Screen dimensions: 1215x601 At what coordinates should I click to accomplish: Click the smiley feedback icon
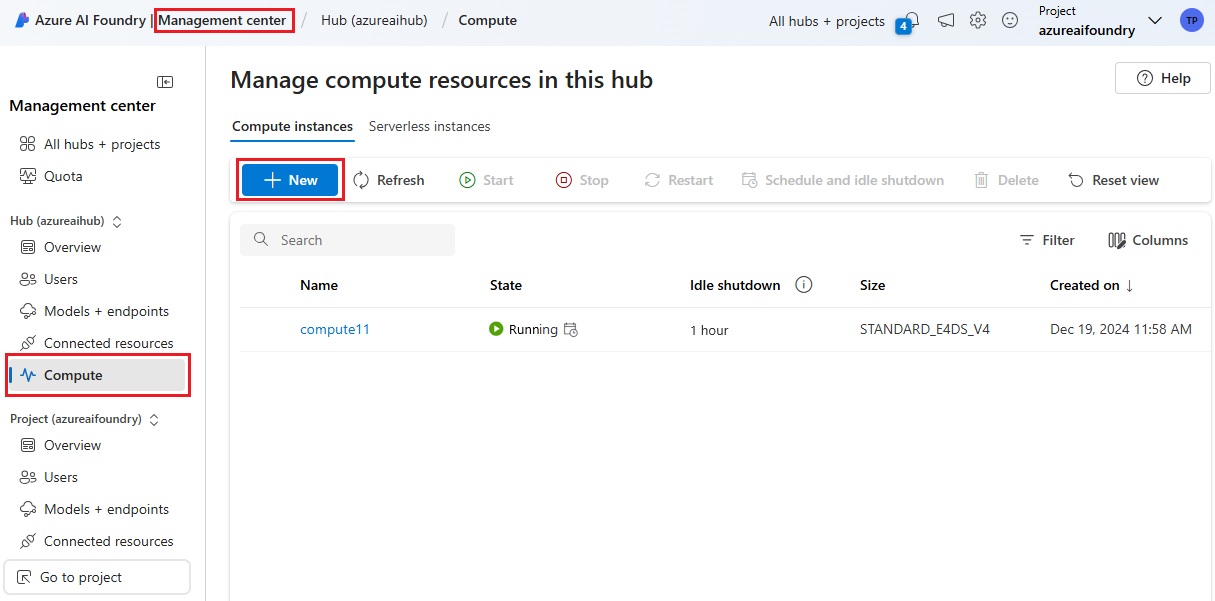point(1010,20)
